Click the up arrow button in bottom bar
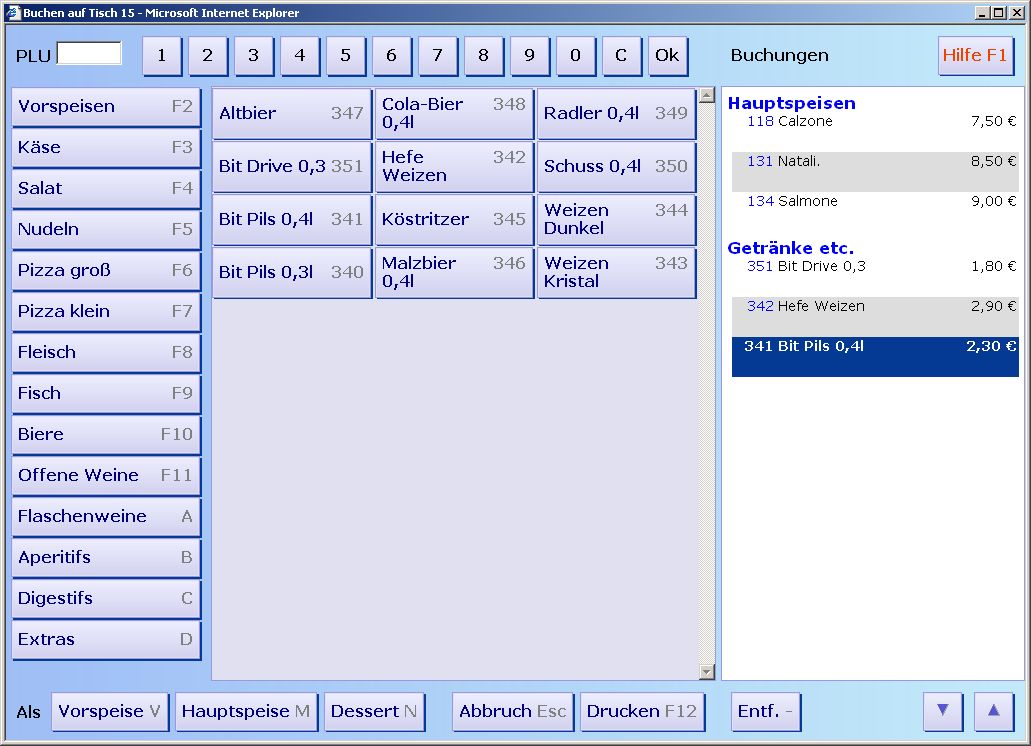Viewport: 1031px width, 746px height. pyautogui.click(x=993, y=711)
